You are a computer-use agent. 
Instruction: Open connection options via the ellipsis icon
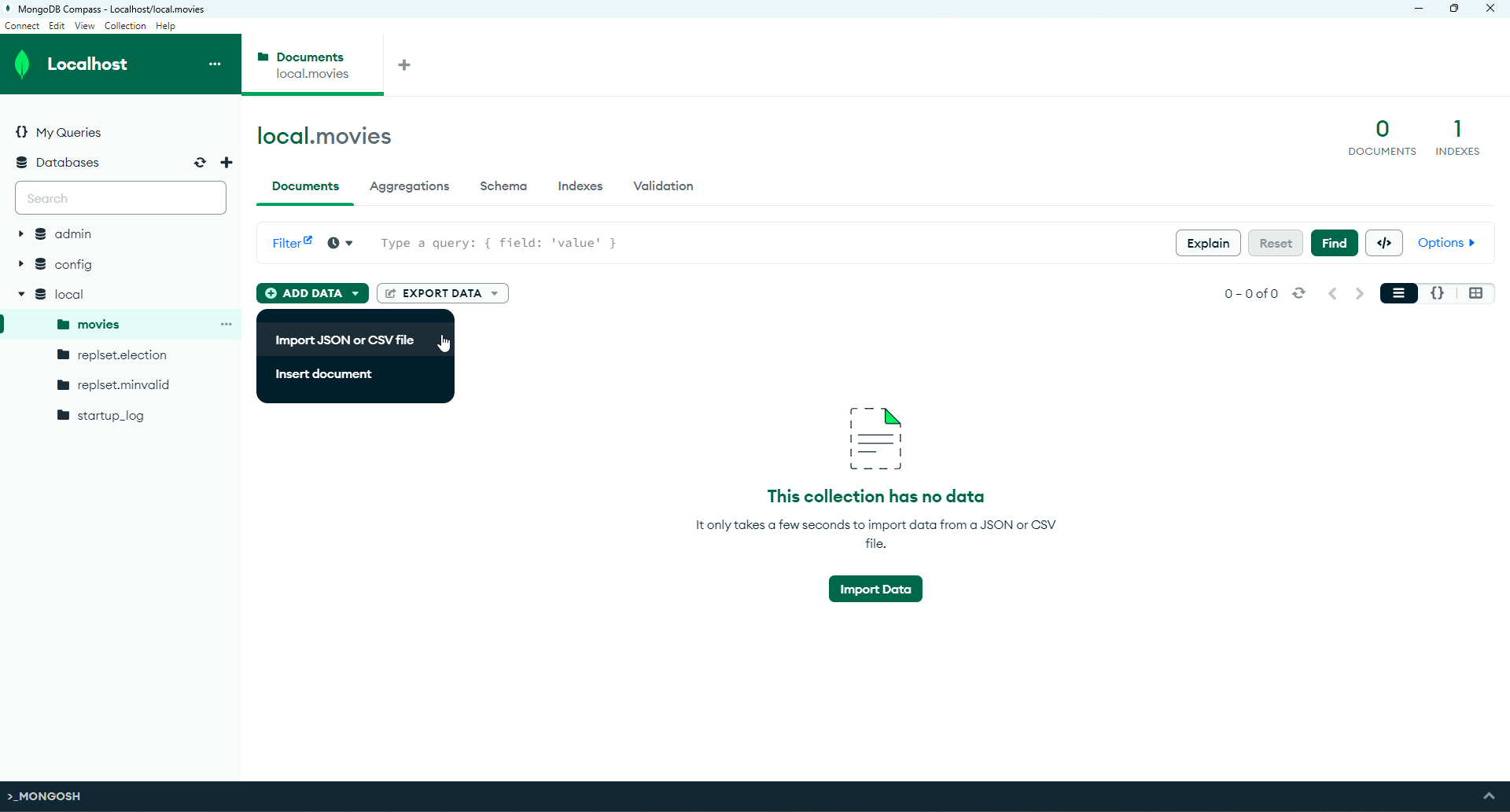click(x=215, y=64)
